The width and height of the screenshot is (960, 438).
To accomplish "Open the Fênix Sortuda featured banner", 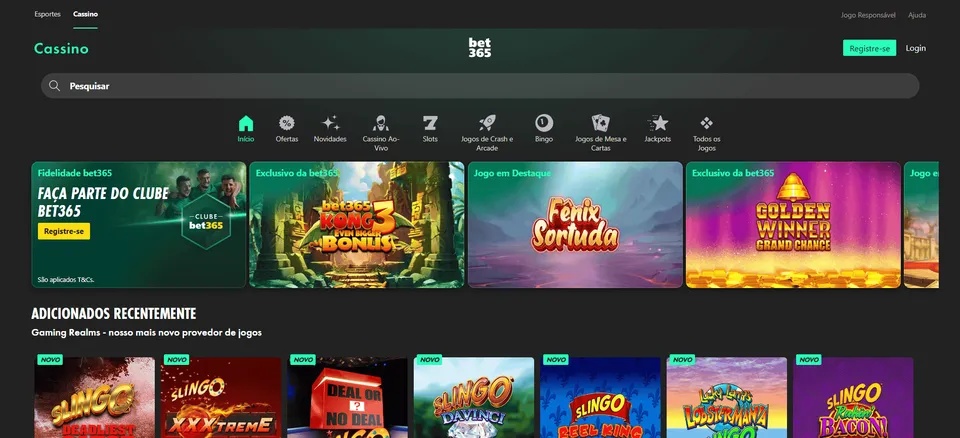I will point(575,225).
